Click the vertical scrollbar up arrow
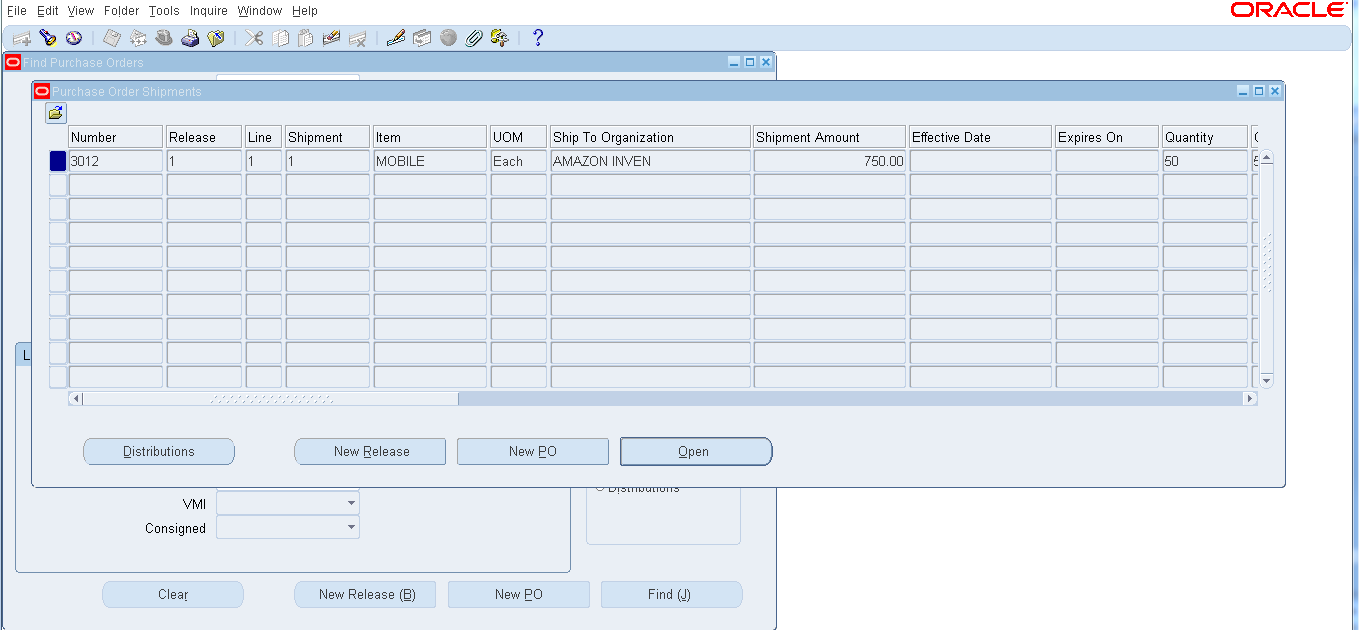1359x630 pixels. [1267, 158]
